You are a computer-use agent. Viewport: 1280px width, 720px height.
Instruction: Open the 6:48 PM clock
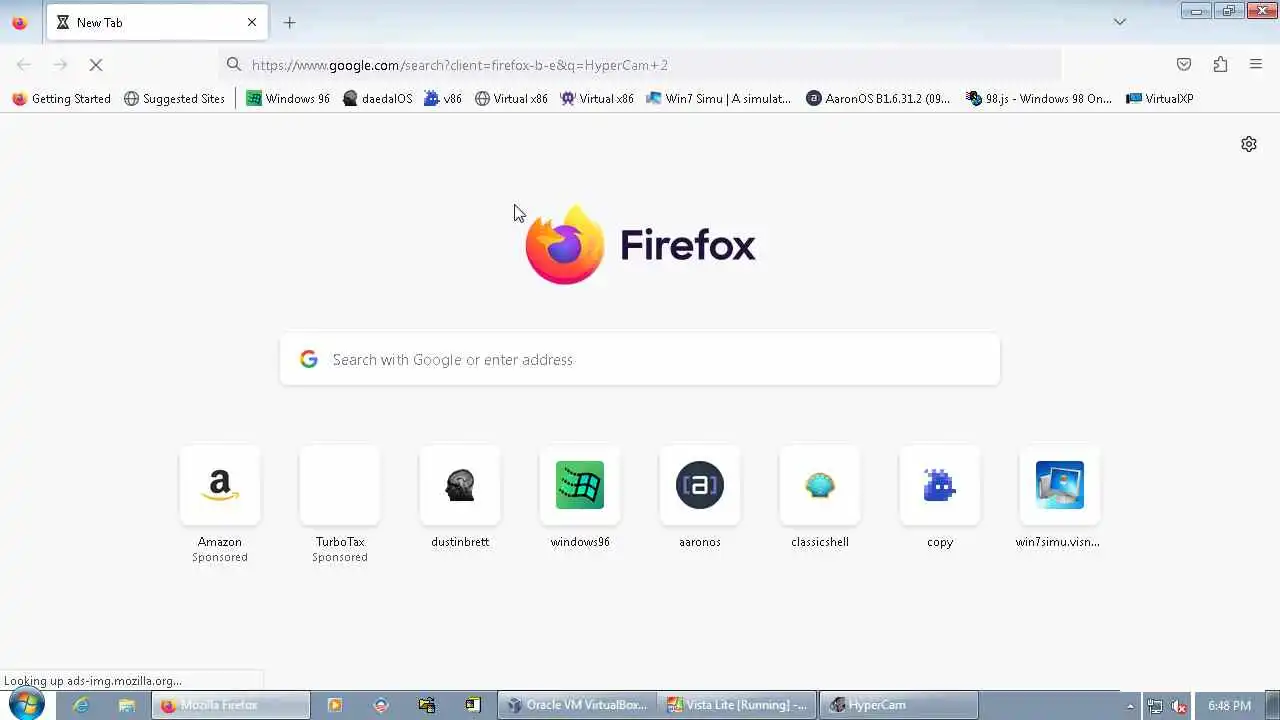pyautogui.click(x=1229, y=706)
